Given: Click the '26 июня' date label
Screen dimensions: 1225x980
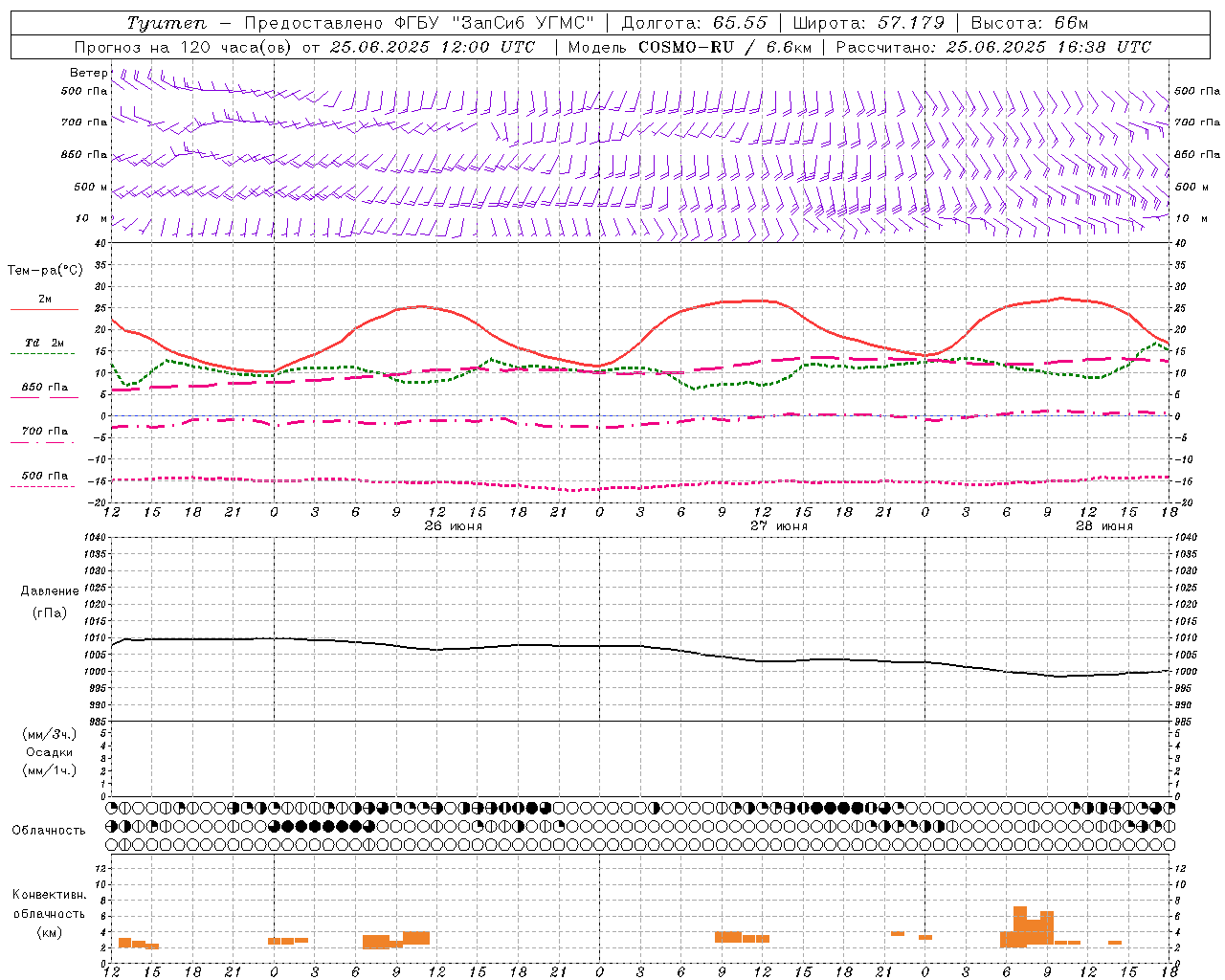Looking at the screenshot, I should coord(453,526).
